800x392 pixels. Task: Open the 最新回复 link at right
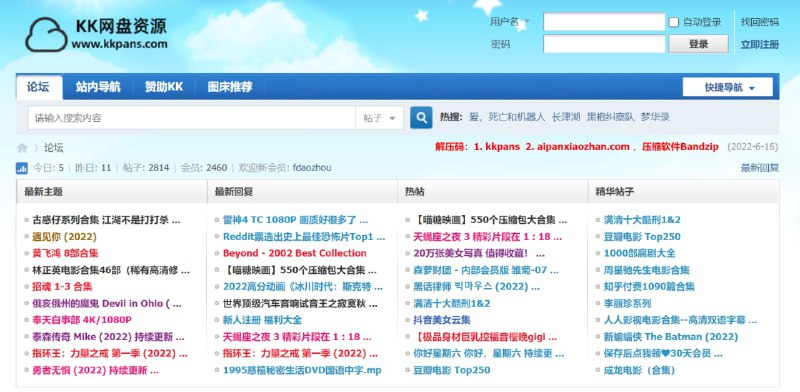(x=760, y=167)
